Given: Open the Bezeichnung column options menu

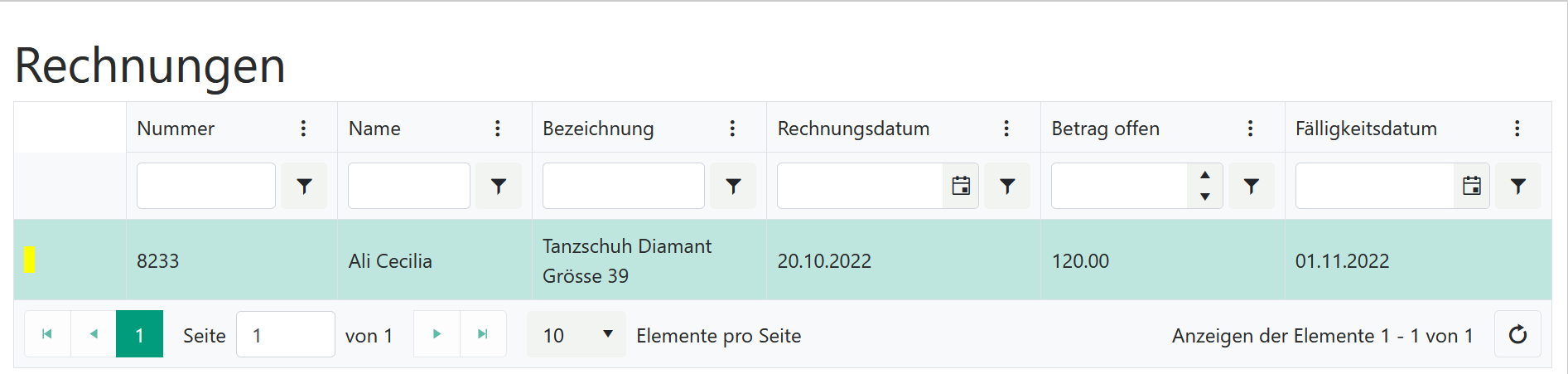Looking at the screenshot, I should [732, 129].
